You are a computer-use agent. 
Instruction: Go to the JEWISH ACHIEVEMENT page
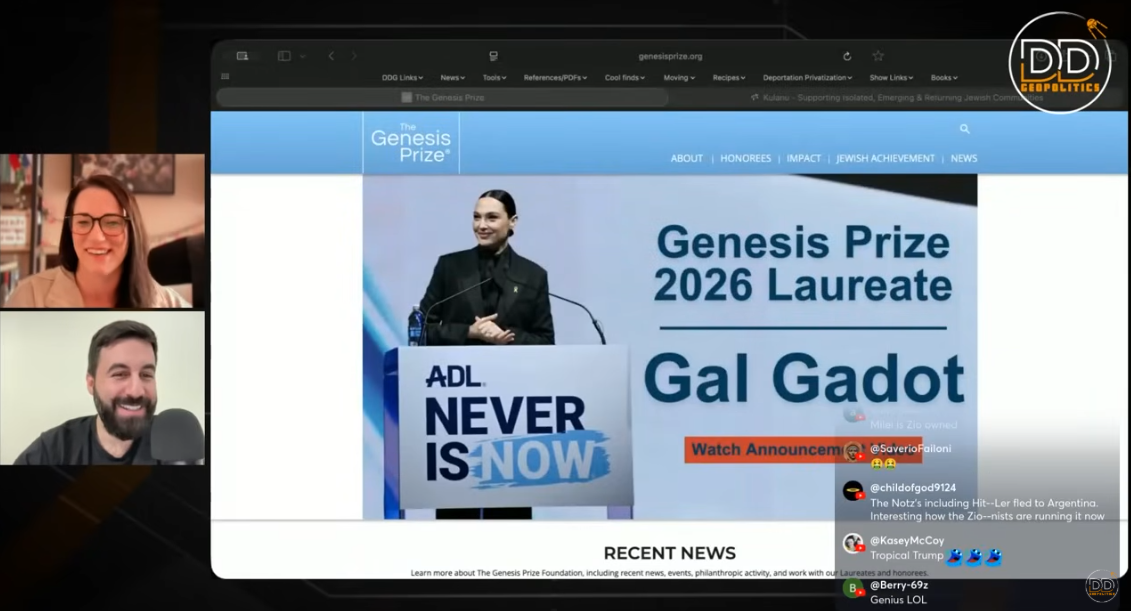click(x=885, y=158)
